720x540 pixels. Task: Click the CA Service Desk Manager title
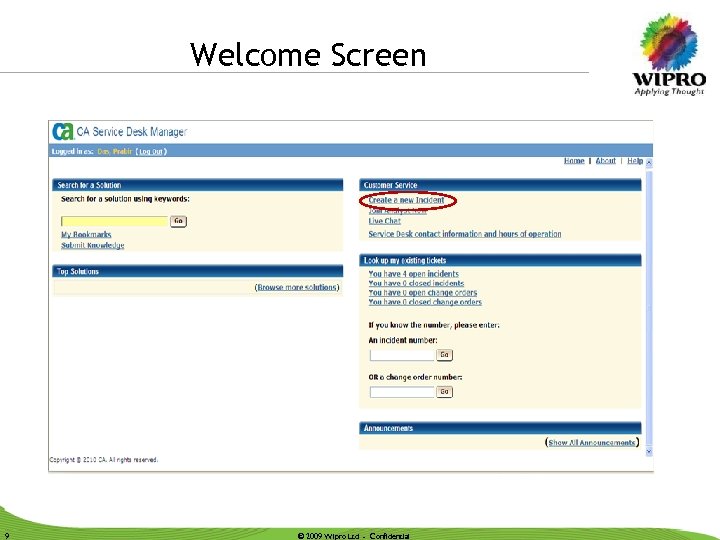(132, 132)
